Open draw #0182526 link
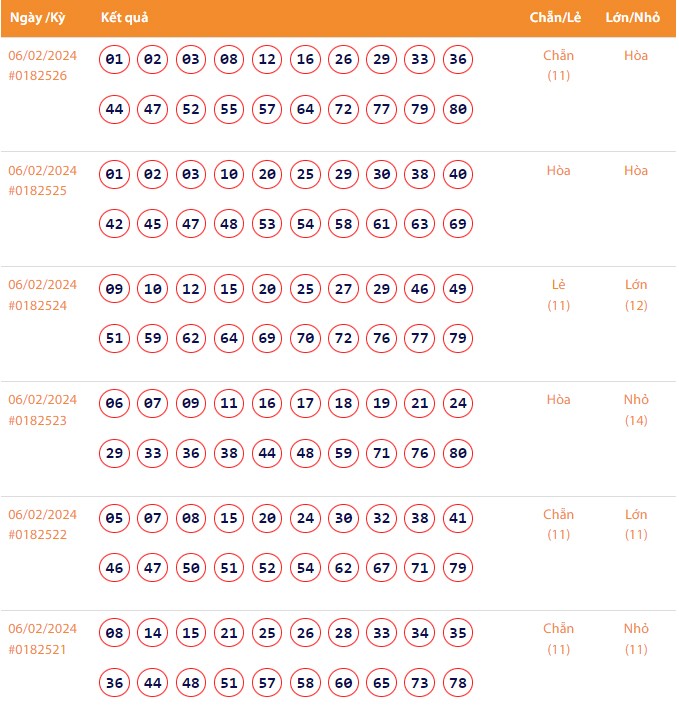Image resolution: width=679 pixels, height=712 pixels. coord(38,75)
